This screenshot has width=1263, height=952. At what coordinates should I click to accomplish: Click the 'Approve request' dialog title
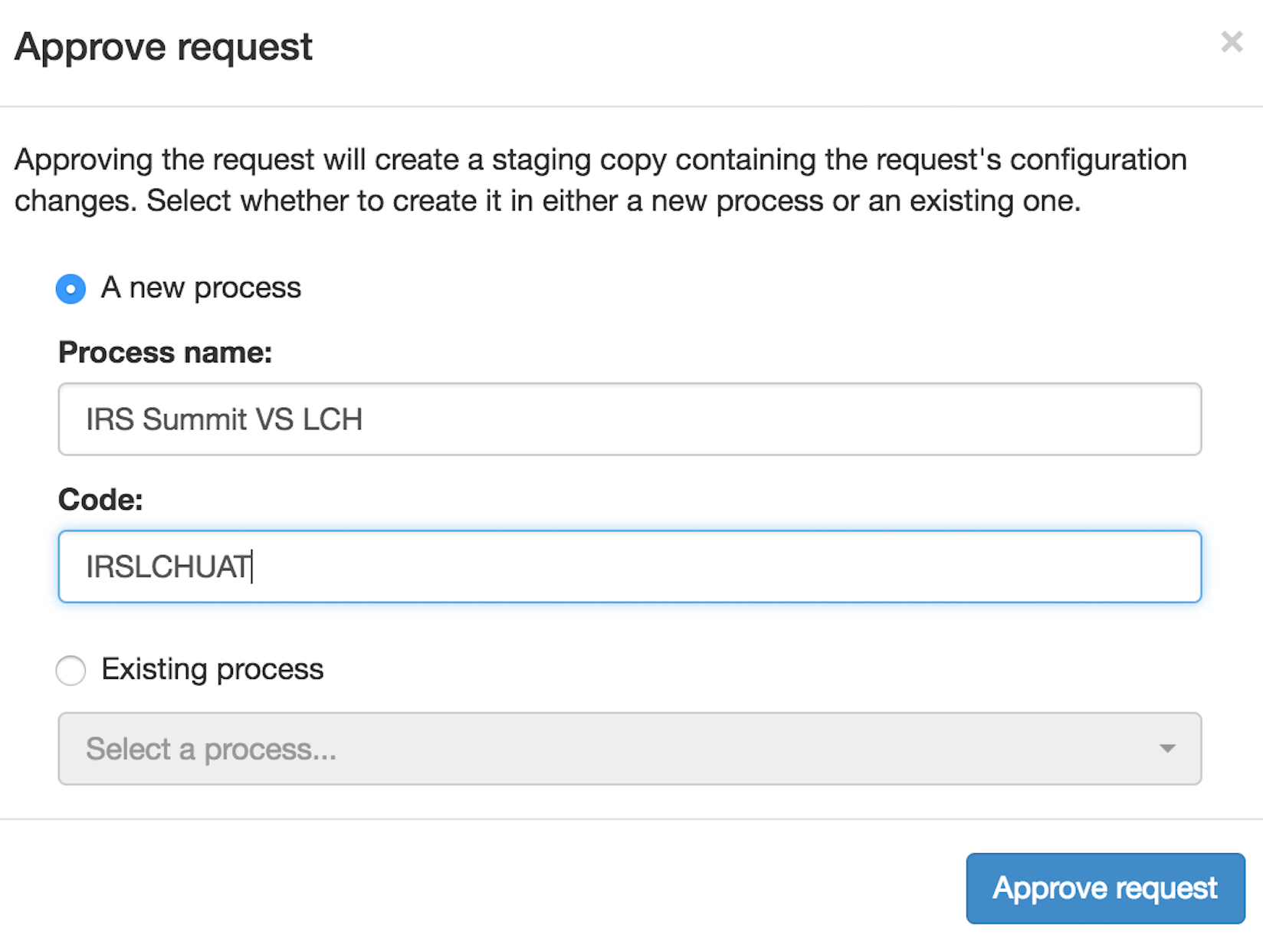[x=163, y=48]
